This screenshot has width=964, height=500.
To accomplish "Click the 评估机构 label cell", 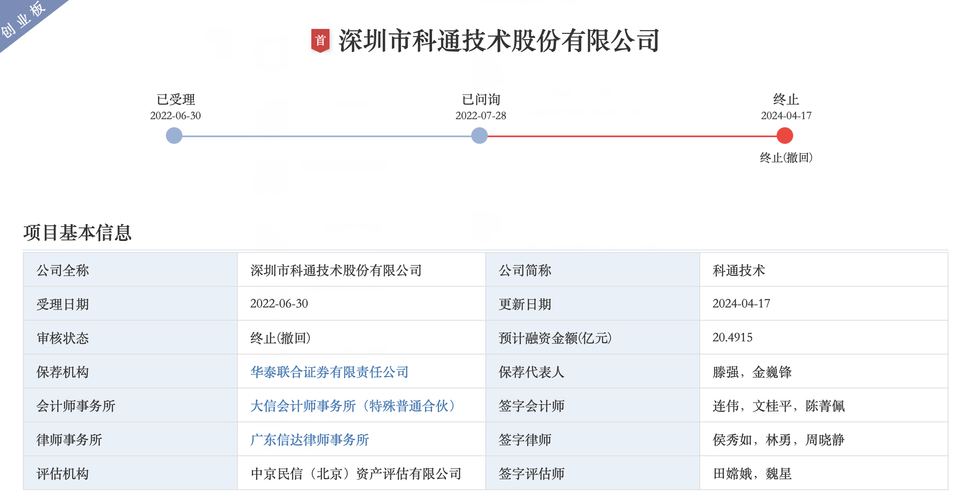I will [x=130, y=473].
